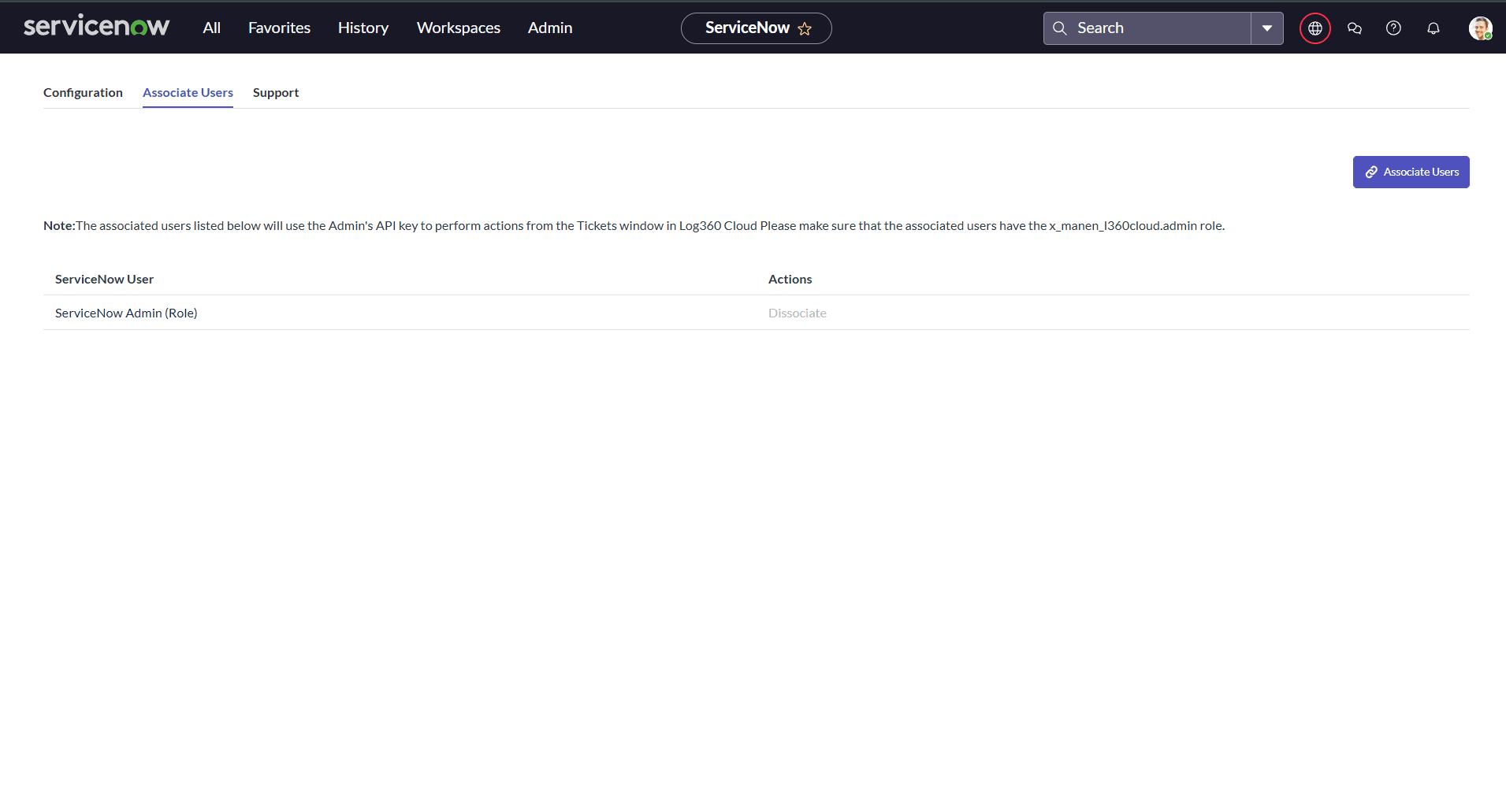Expand the search scope dropdown arrow
Image resolution: width=1506 pixels, height=812 pixels.
click(x=1267, y=28)
